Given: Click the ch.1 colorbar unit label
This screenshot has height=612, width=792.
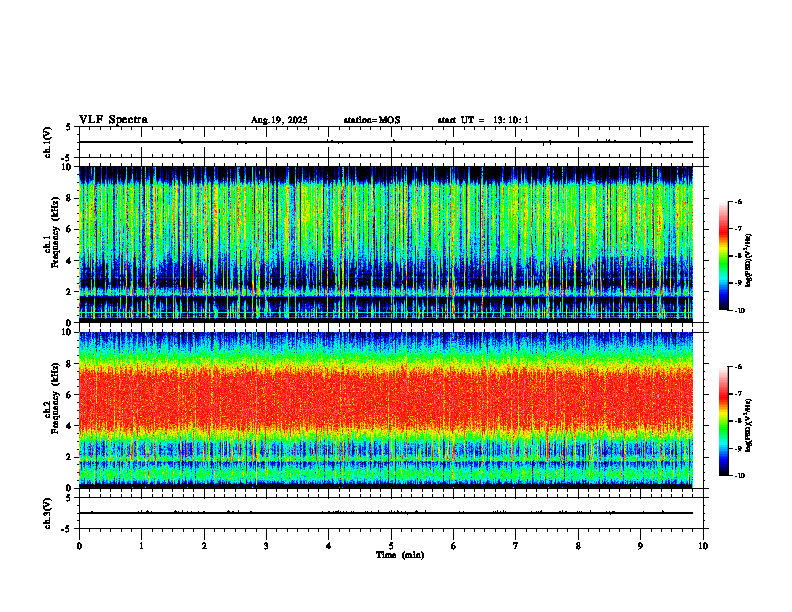Looking at the screenshot, I should [x=748, y=261].
